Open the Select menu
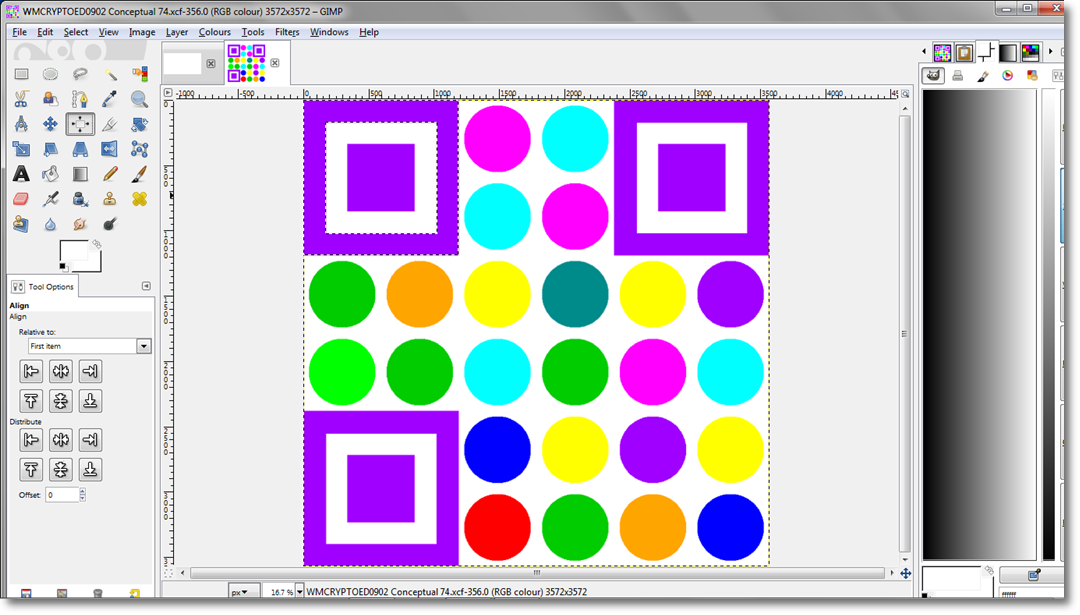 pos(76,32)
